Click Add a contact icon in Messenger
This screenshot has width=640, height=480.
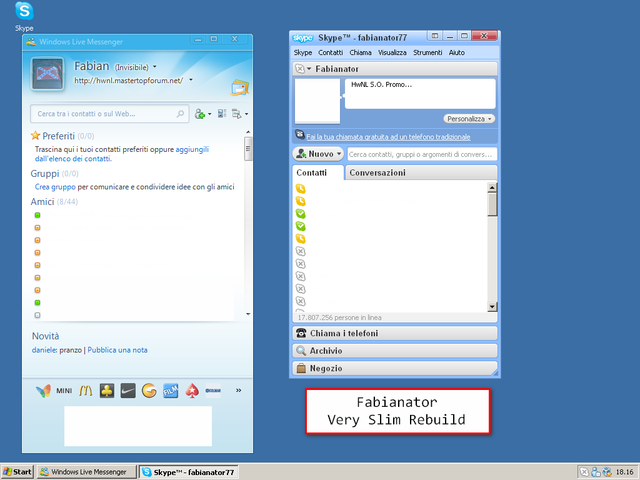pos(200,114)
